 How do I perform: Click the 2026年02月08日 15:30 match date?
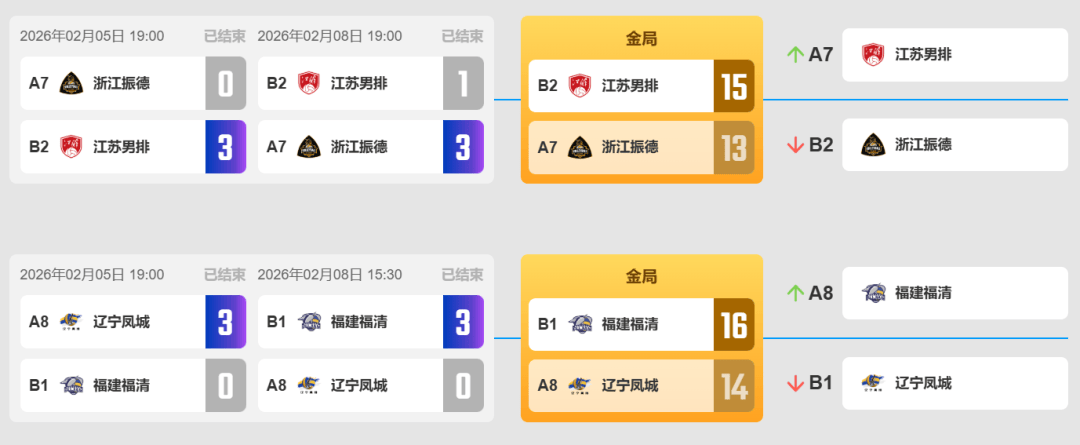coord(330,274)
